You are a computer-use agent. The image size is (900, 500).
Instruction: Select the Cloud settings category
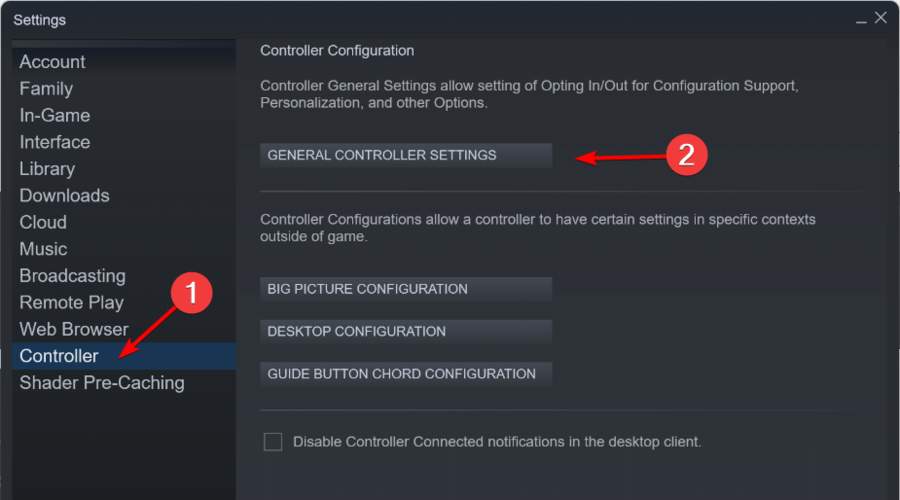coord(43,222)
